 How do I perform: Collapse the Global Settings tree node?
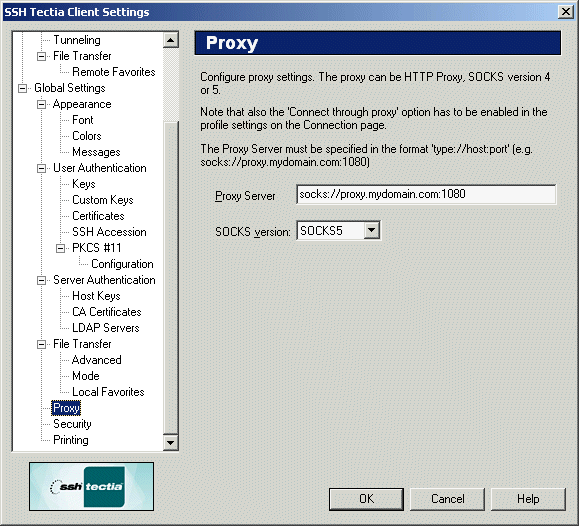tap(23, 89)
